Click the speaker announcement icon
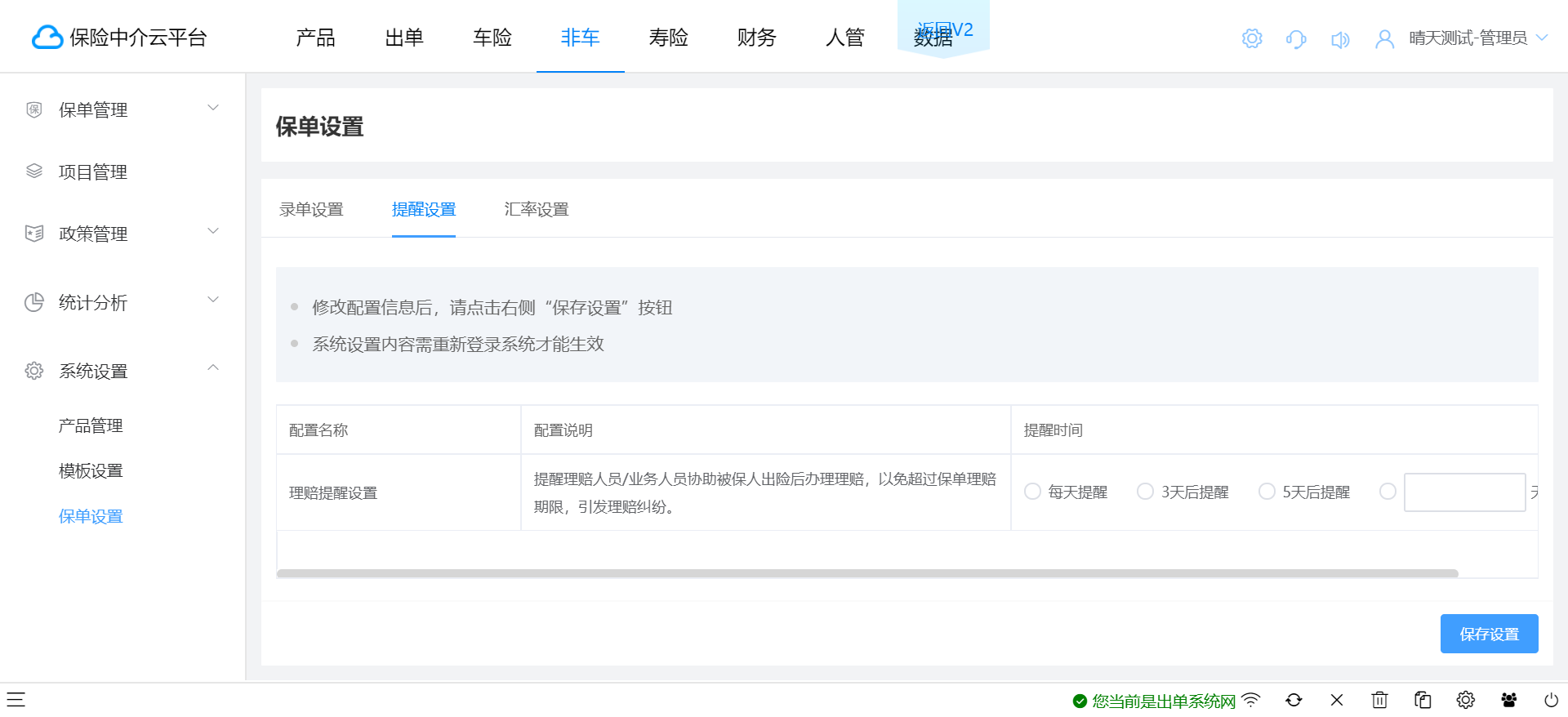Screen dimensions: 1568x717 click(1340, 38)
